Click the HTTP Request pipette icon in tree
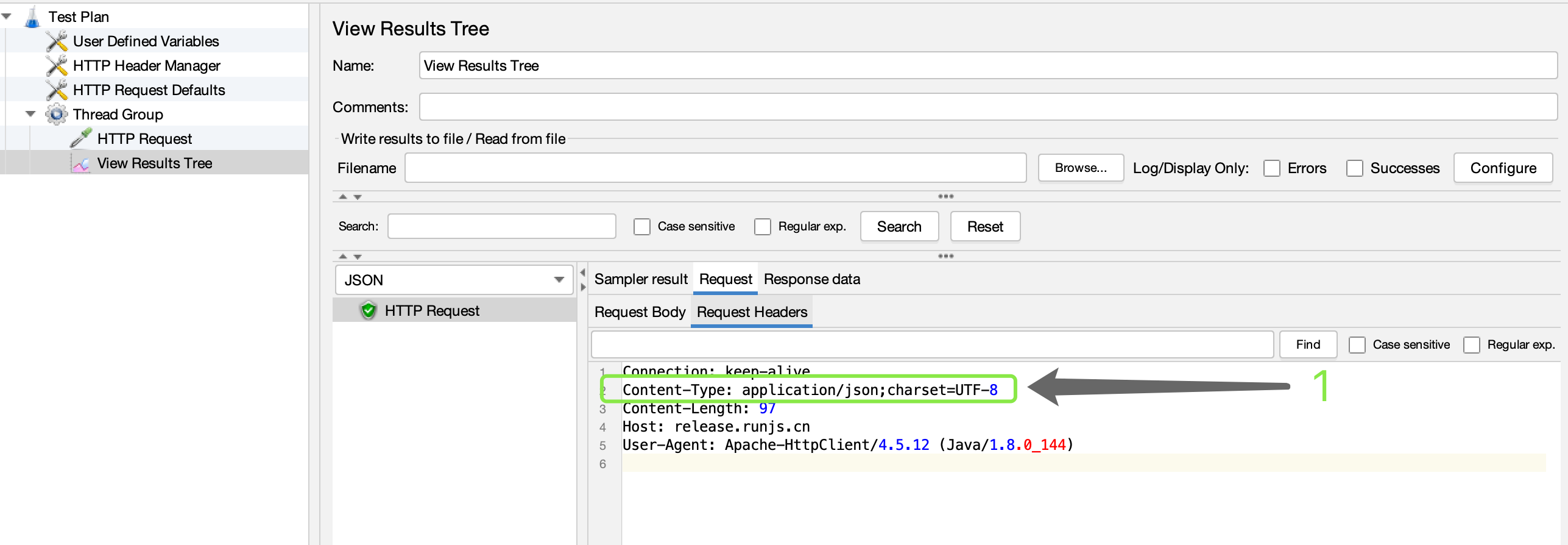The height and width of the screenshot is (545, 1568). click(81, 138)
